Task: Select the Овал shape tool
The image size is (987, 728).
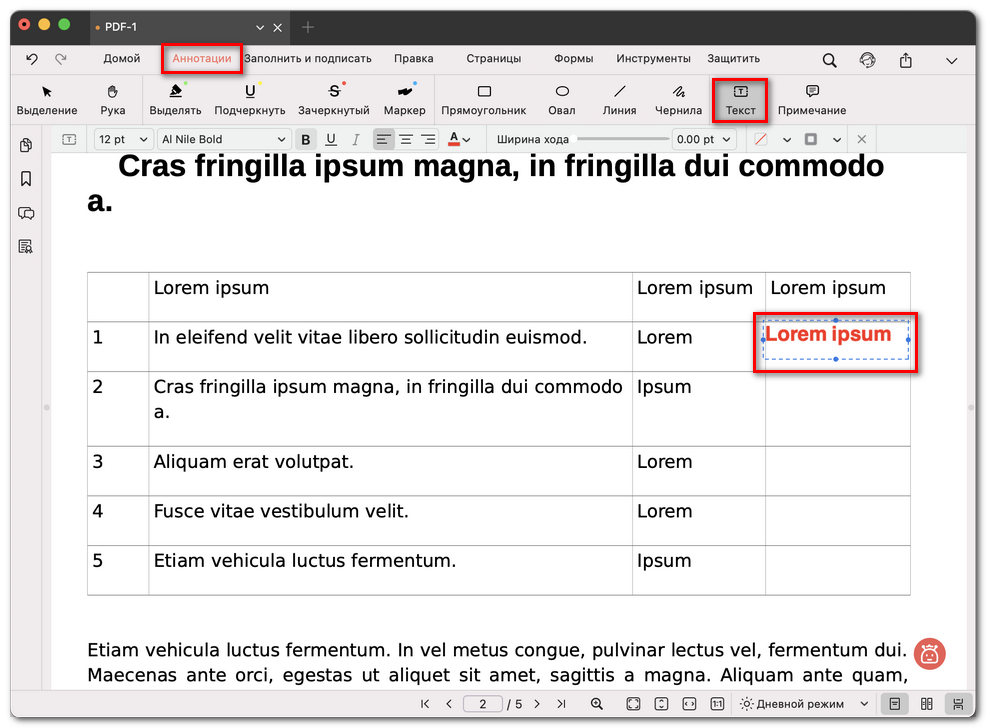Action: point(562,99)
